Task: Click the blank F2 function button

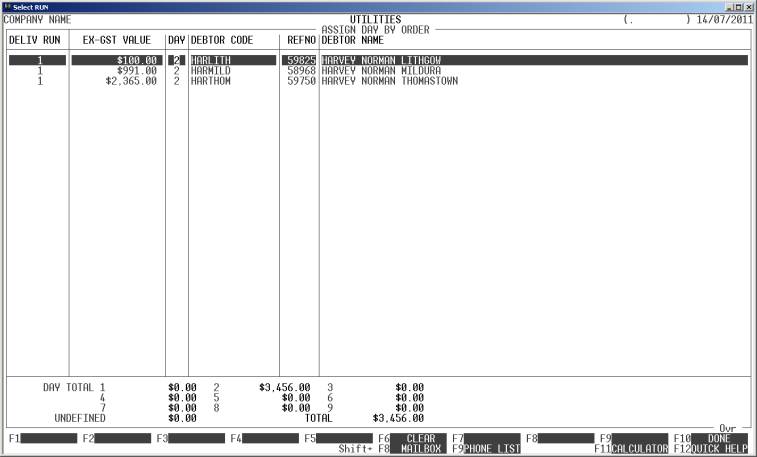Action: click(x=123, y=438)
